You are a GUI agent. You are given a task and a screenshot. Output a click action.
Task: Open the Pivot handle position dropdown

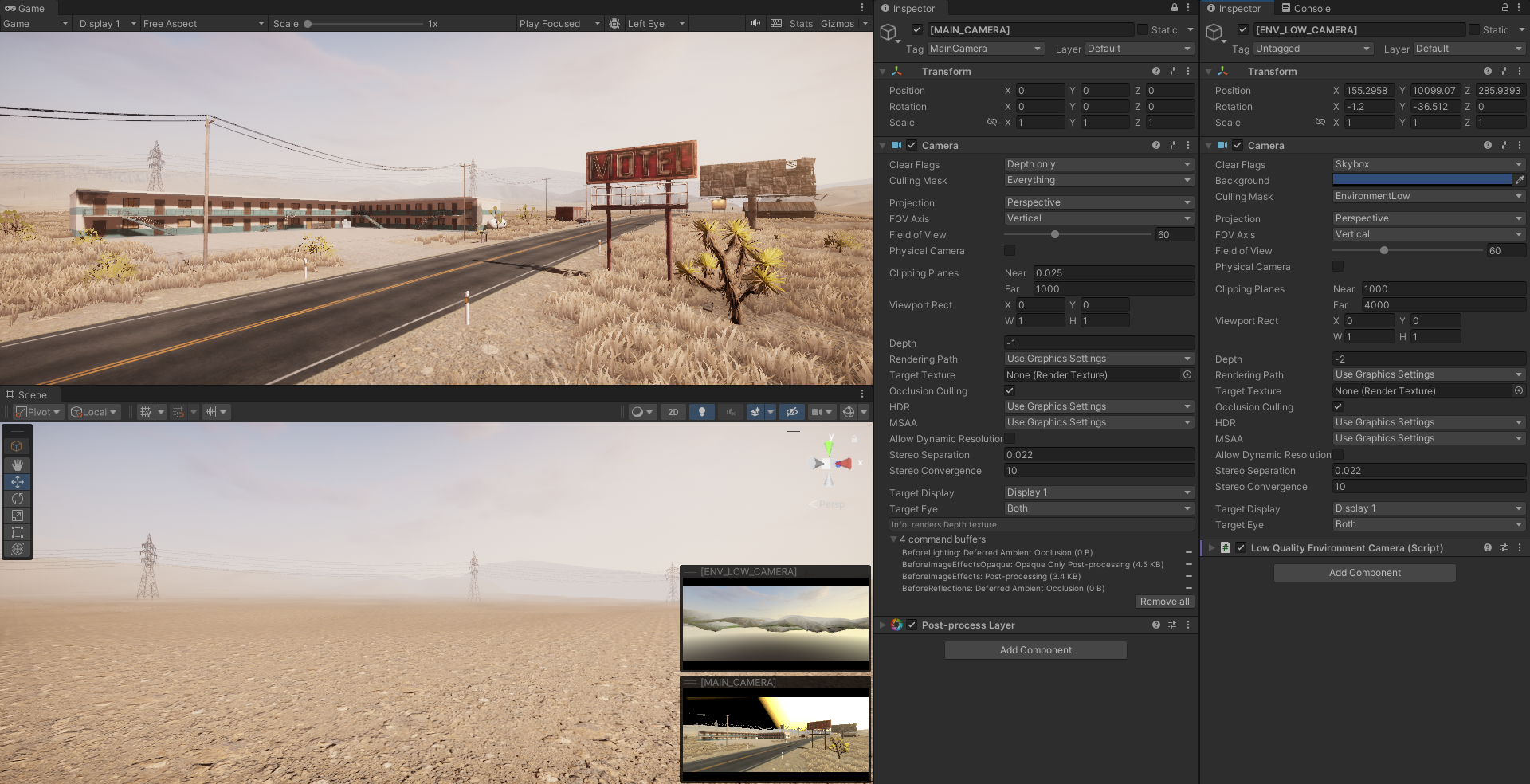click(x=38, y=412)
